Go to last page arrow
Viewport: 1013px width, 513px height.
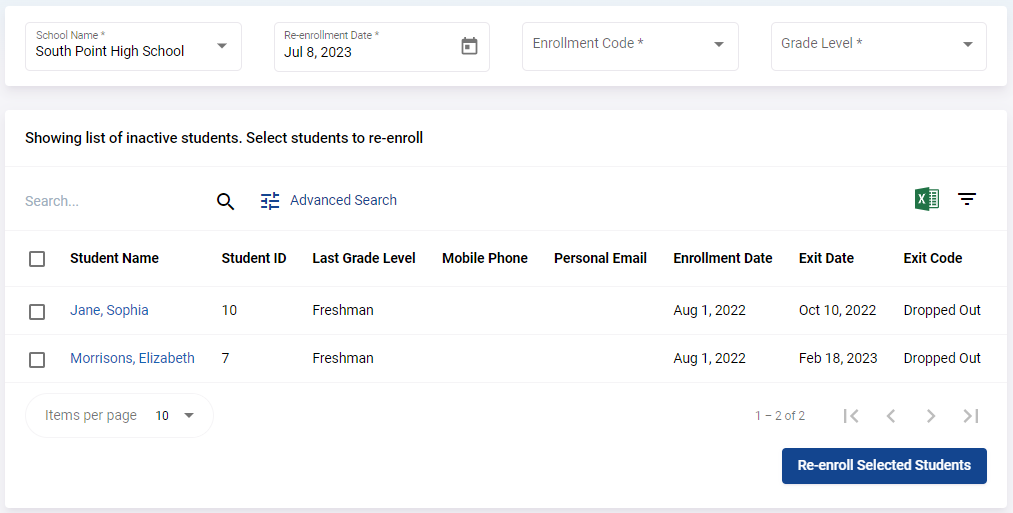pyautogui.click(x=971, y=415)
